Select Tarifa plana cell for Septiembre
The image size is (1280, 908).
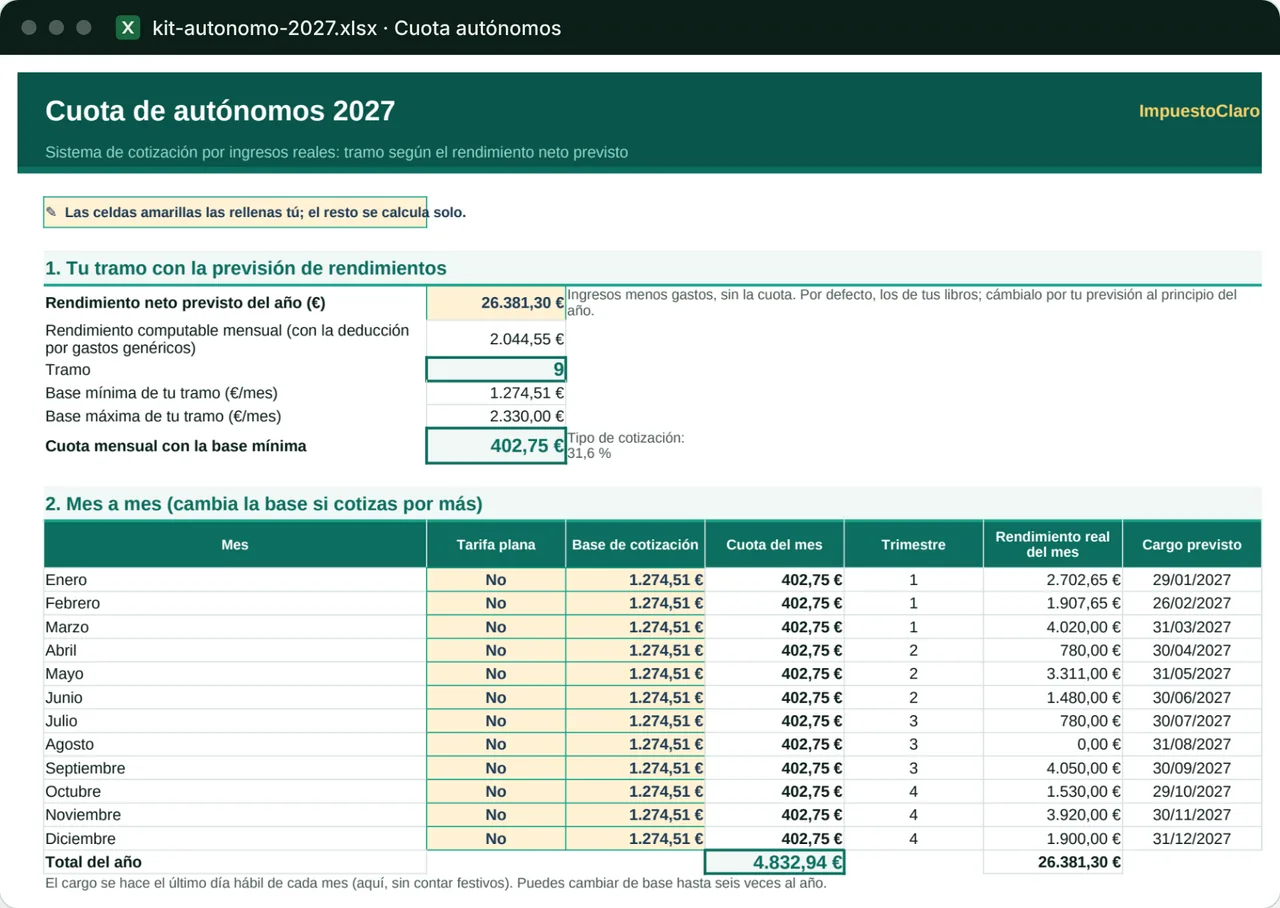496,768
